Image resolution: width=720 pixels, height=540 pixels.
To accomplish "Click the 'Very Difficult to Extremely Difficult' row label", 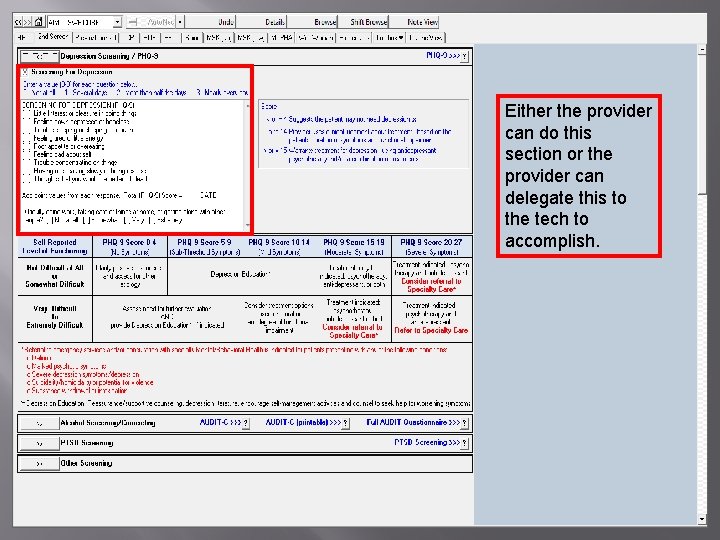I will 55,317.
